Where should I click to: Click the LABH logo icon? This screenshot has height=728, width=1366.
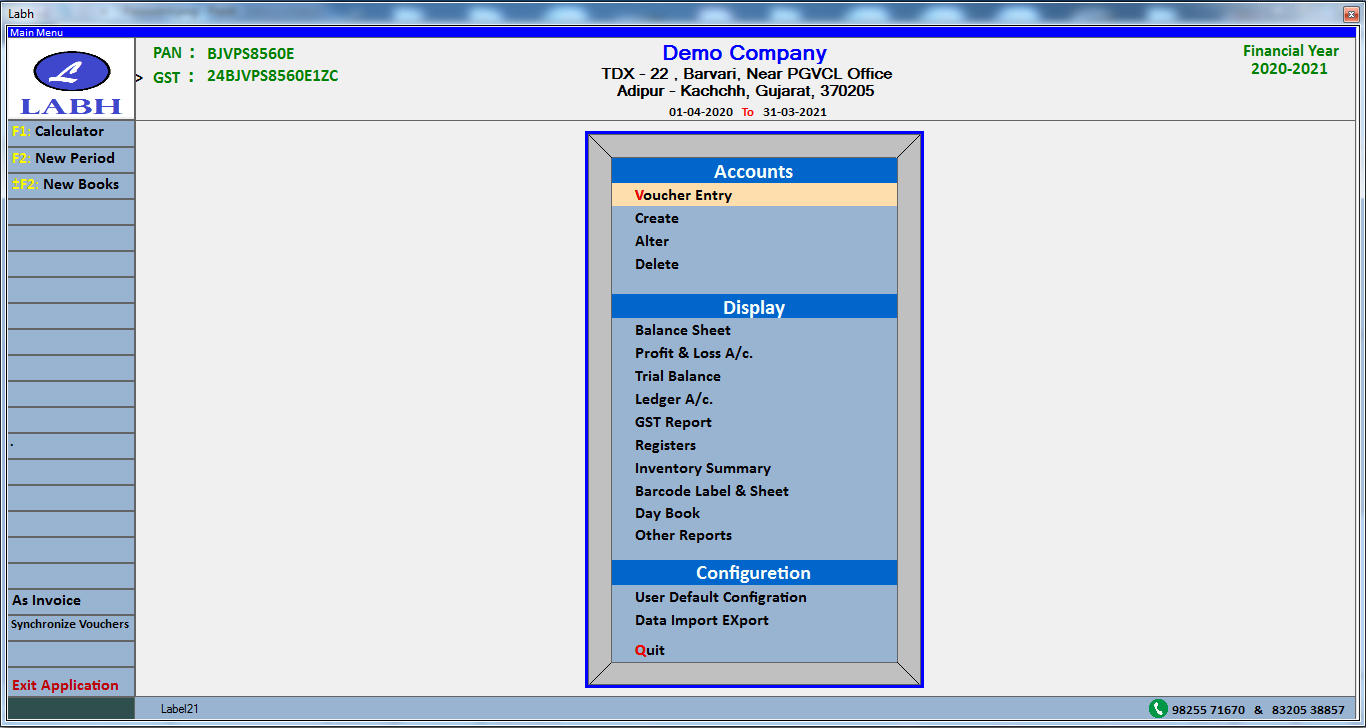coord(71,78)
